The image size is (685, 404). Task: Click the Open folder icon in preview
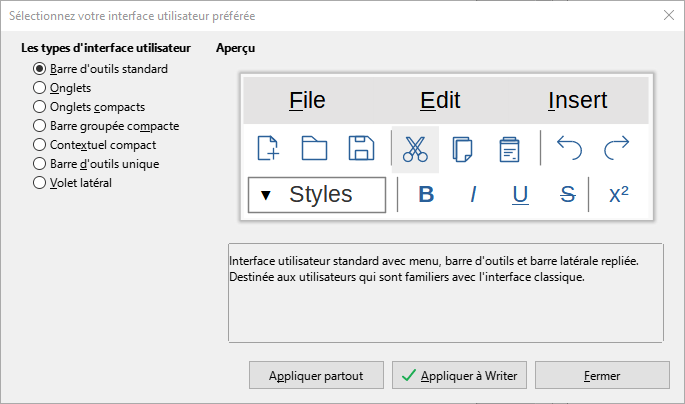coord(314,148)
